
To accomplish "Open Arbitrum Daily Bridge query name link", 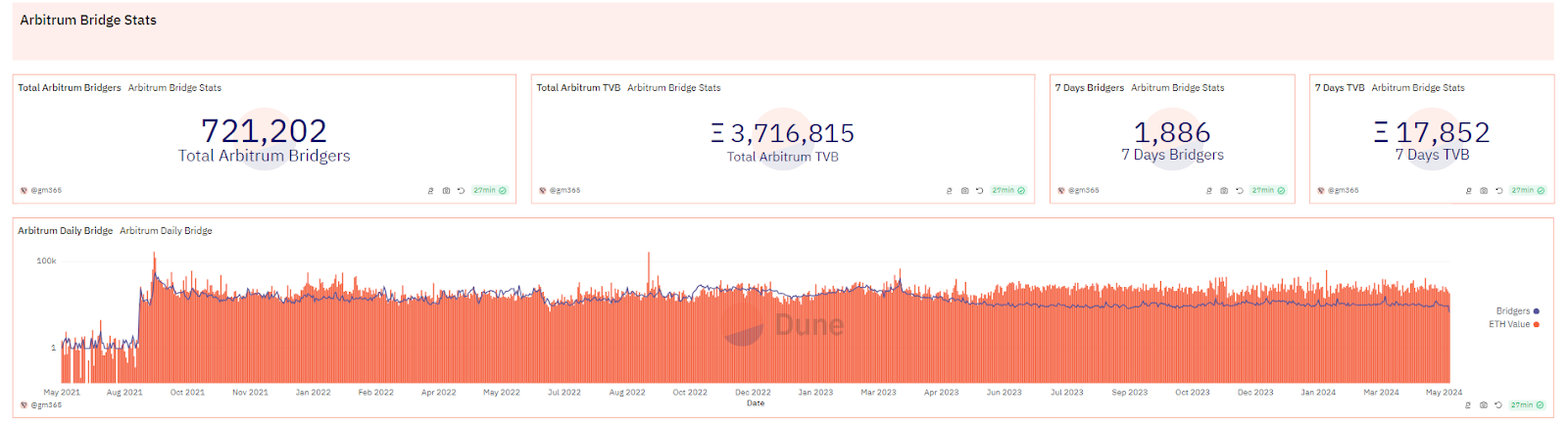I will pyautogui.click(x=166, y=231).
